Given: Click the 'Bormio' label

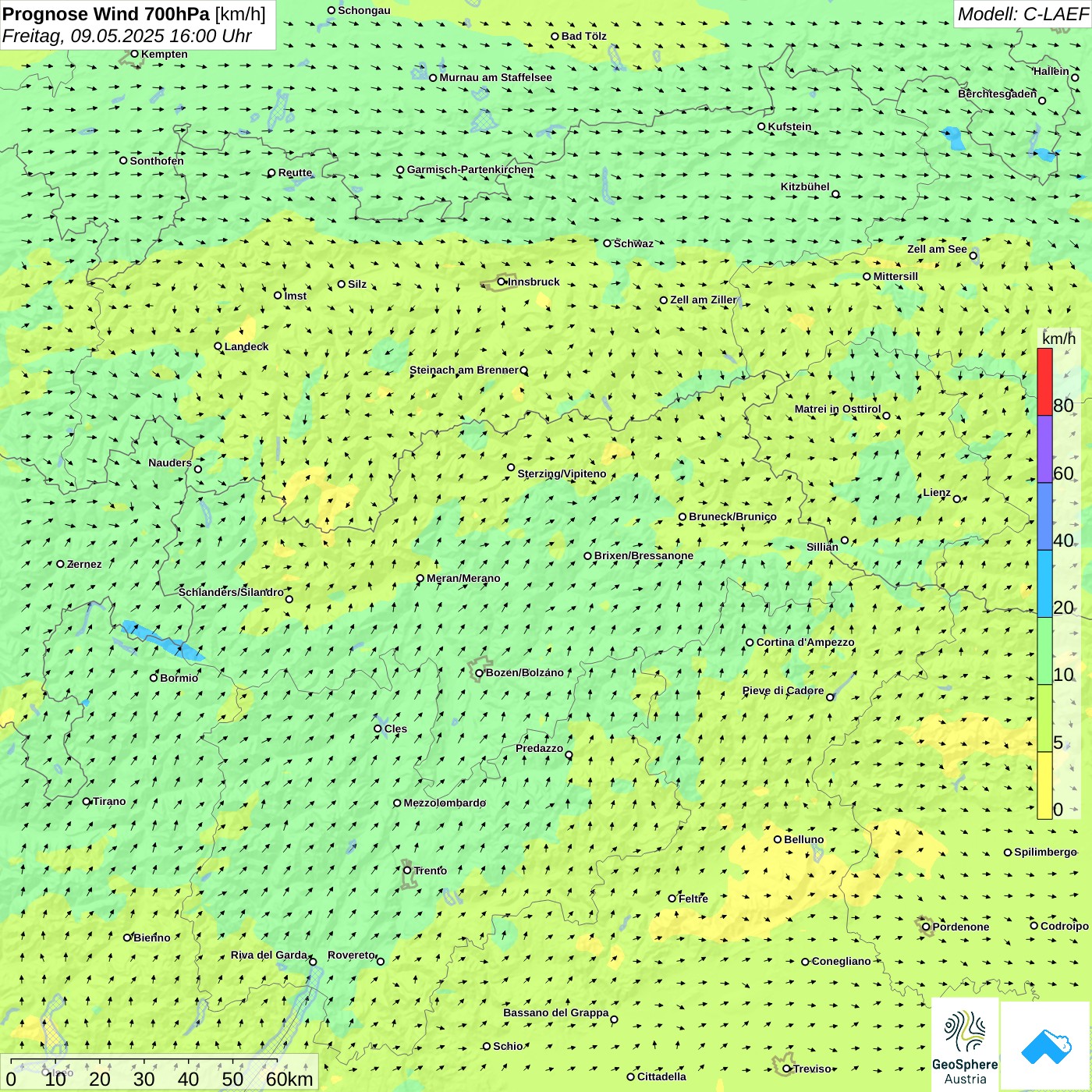Looking at the screenshot, I should click(179, 678).
